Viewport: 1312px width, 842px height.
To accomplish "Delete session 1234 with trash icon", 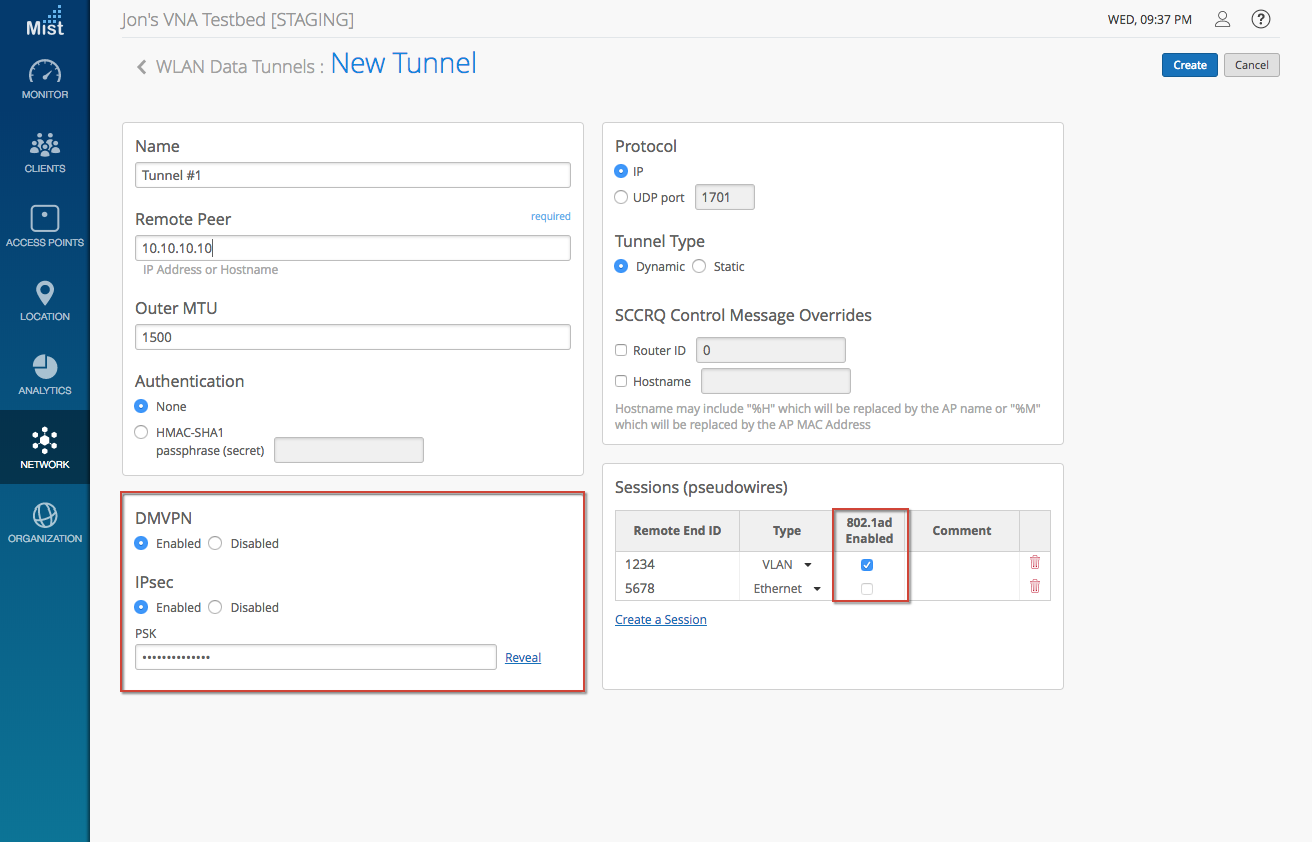I will 1034,563.
